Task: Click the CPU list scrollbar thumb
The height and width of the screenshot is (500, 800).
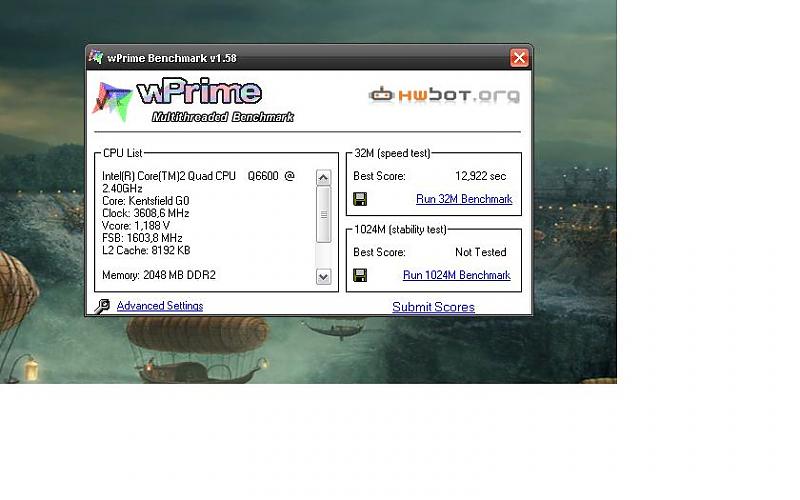Action: (323, 214)
